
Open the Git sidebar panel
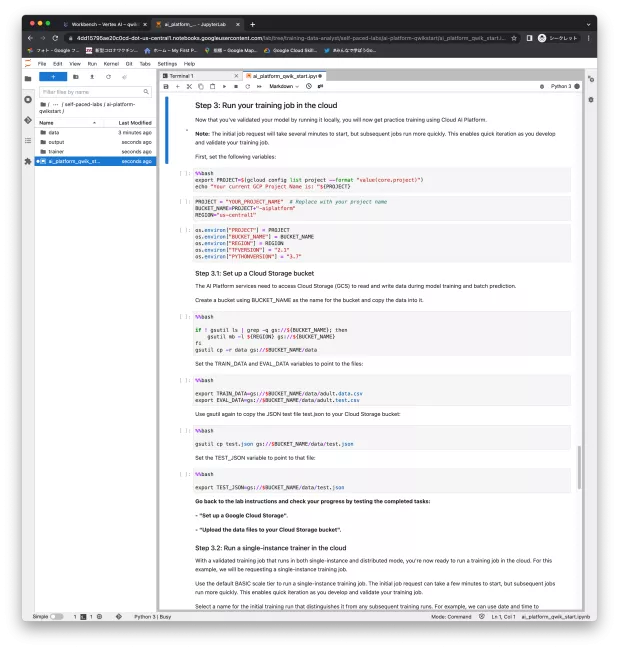(28, 120)
